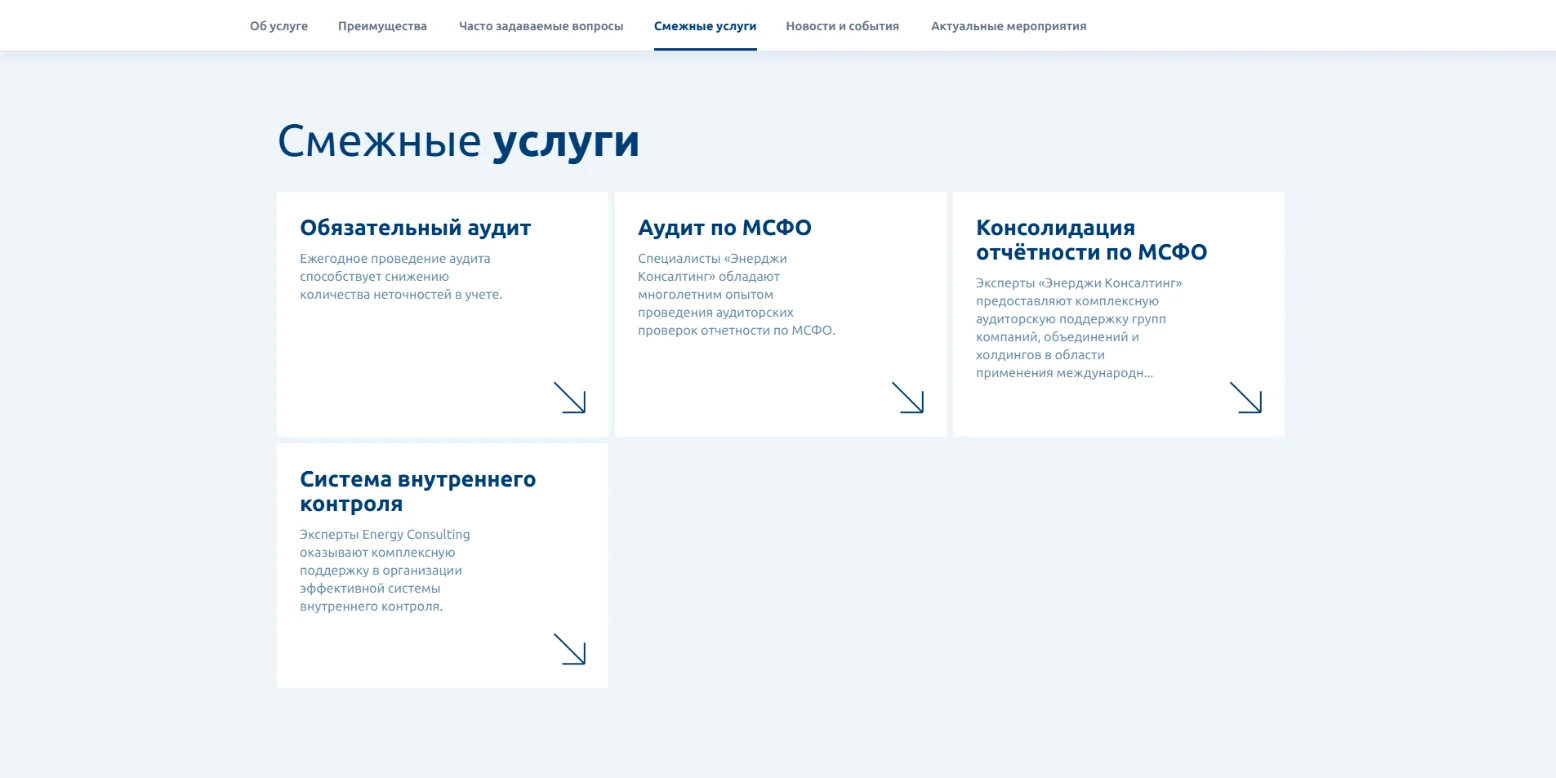Click text 'Ежегодное проведение аудита способствует снижению'
Viewport: 1556px width, 778px height.
(395, 267)
